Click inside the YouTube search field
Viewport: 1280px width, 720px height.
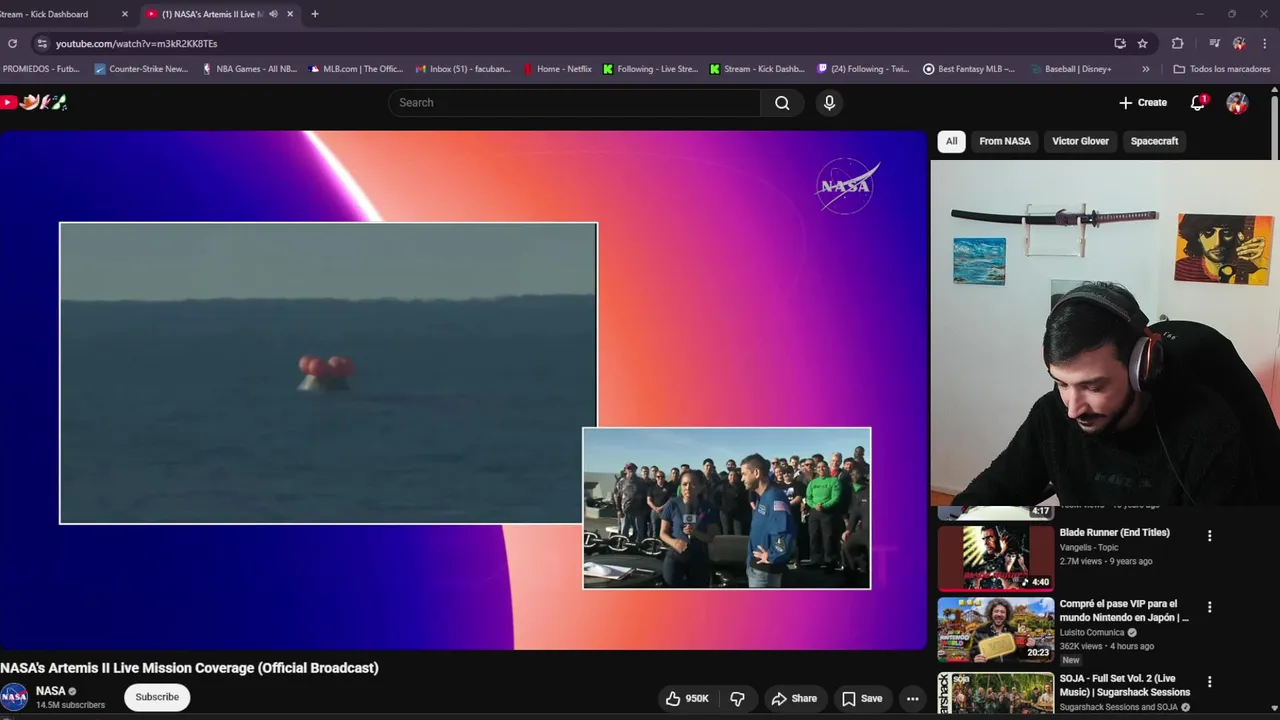pyautogui.click(x=574, y=103)
